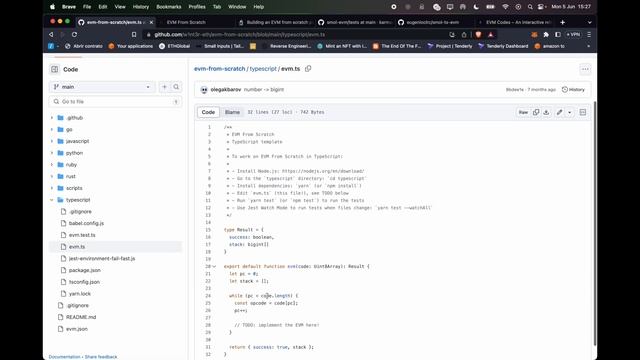
Task: Show tab list dropdown chevron
Action: coord(589,22)
